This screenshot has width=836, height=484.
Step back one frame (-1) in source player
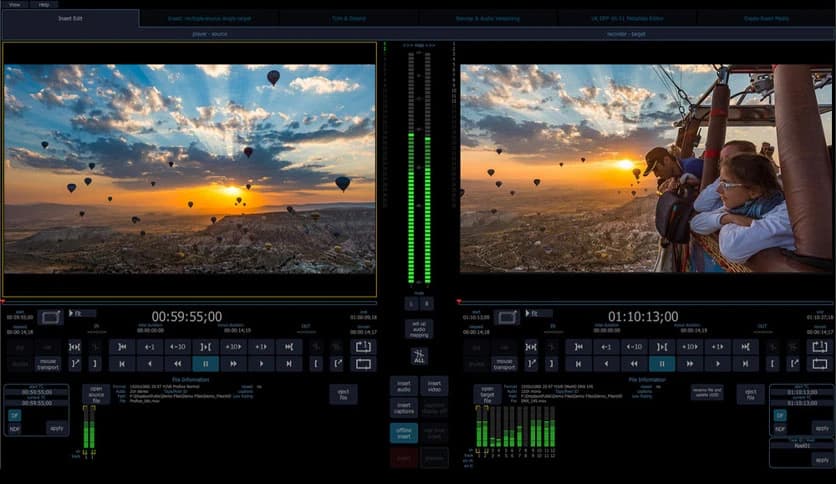150,346
